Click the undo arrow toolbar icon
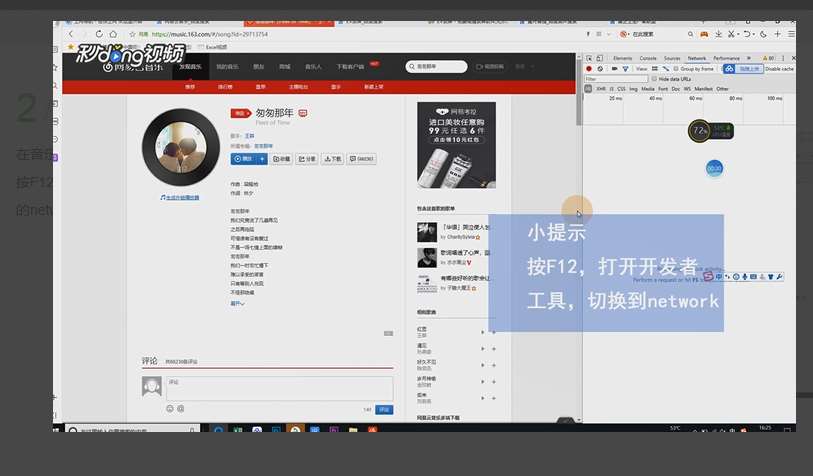Viewport: 813px width, 476px height. pyautogui.click(x=747, y=34)
